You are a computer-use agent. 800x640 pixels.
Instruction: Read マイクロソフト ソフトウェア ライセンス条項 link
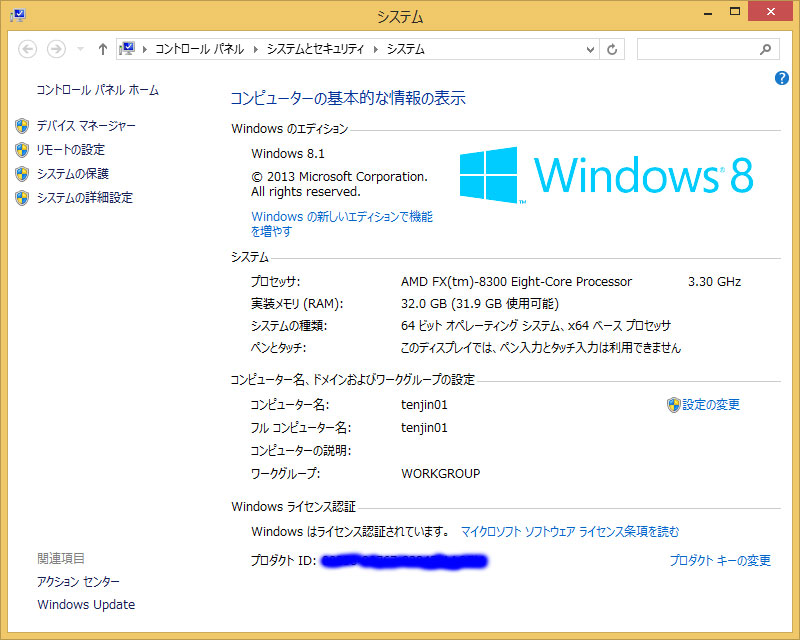click(570, 532)
